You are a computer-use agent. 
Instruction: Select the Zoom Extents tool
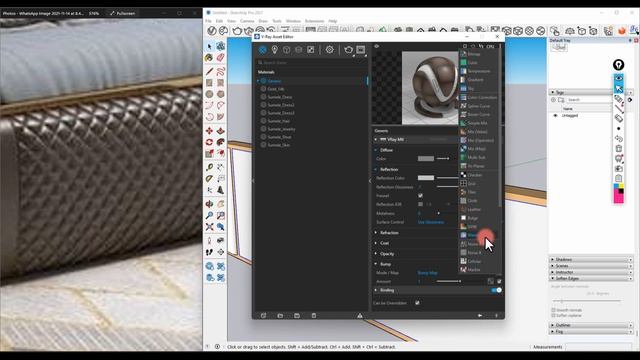[209, 227]
